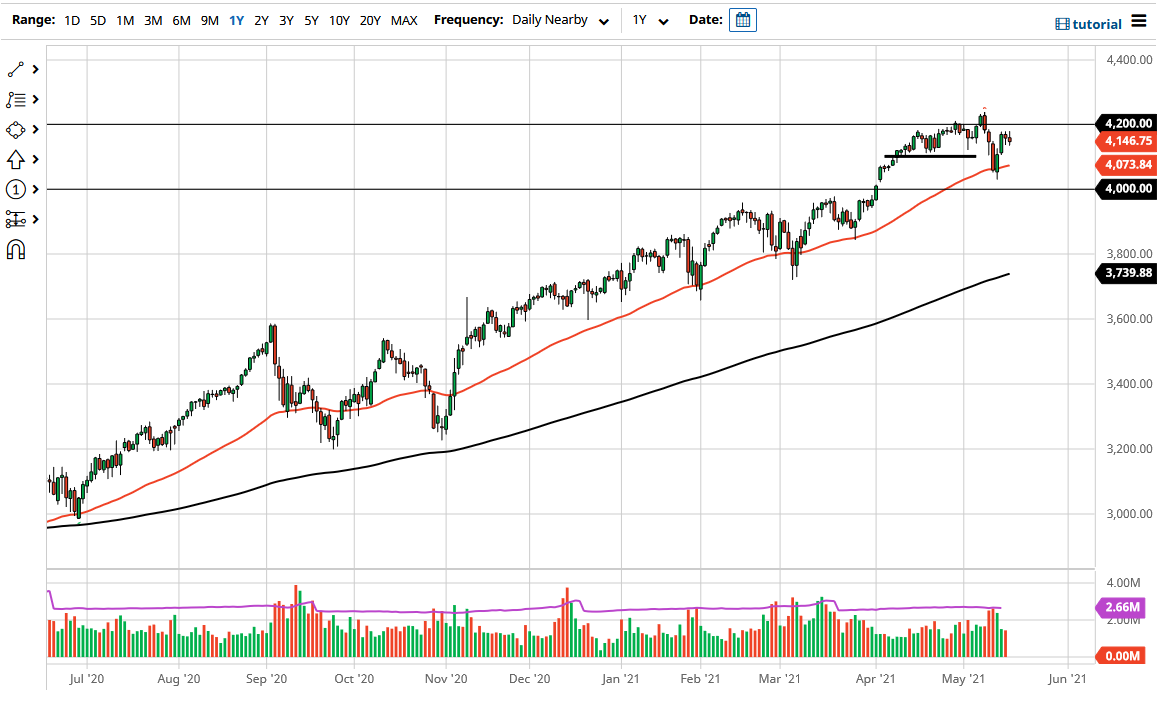Select the numbered annotation tool
This screenshot has width=1166, height=706.
pyautogui.click(x=15, y=189)
